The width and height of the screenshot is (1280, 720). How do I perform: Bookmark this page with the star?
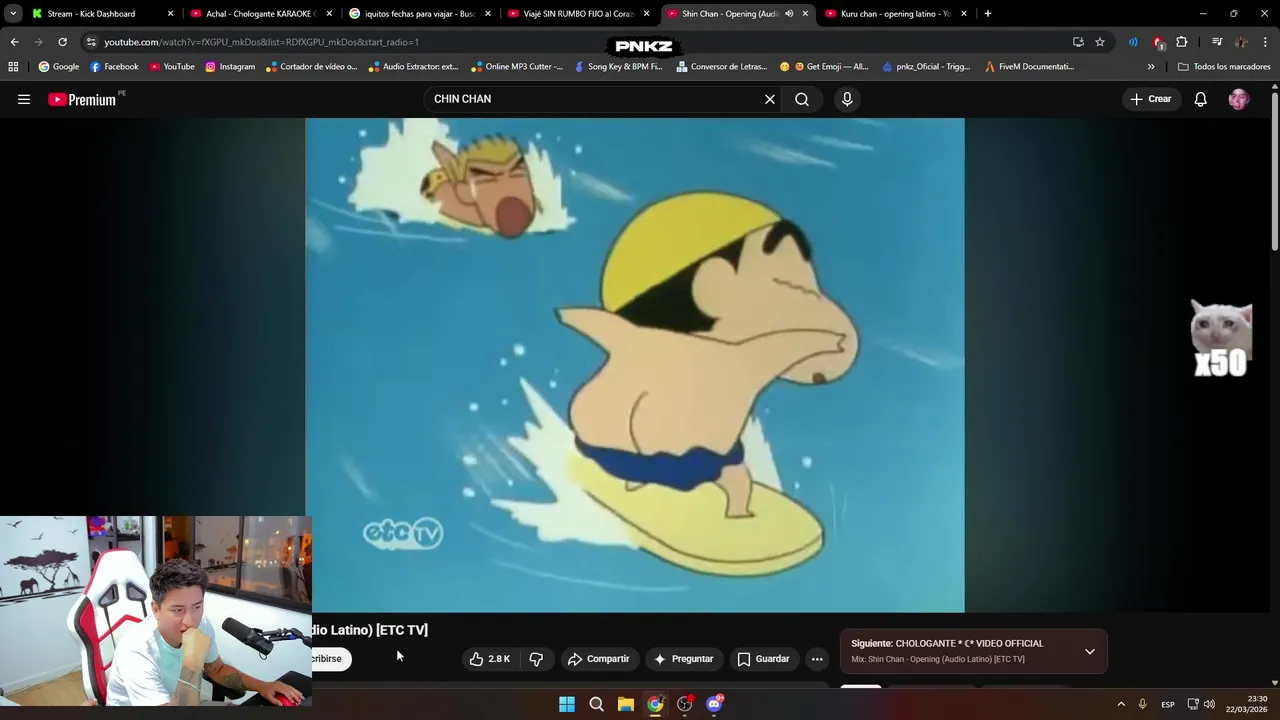pyautogui.click(x=1100, y=42)
